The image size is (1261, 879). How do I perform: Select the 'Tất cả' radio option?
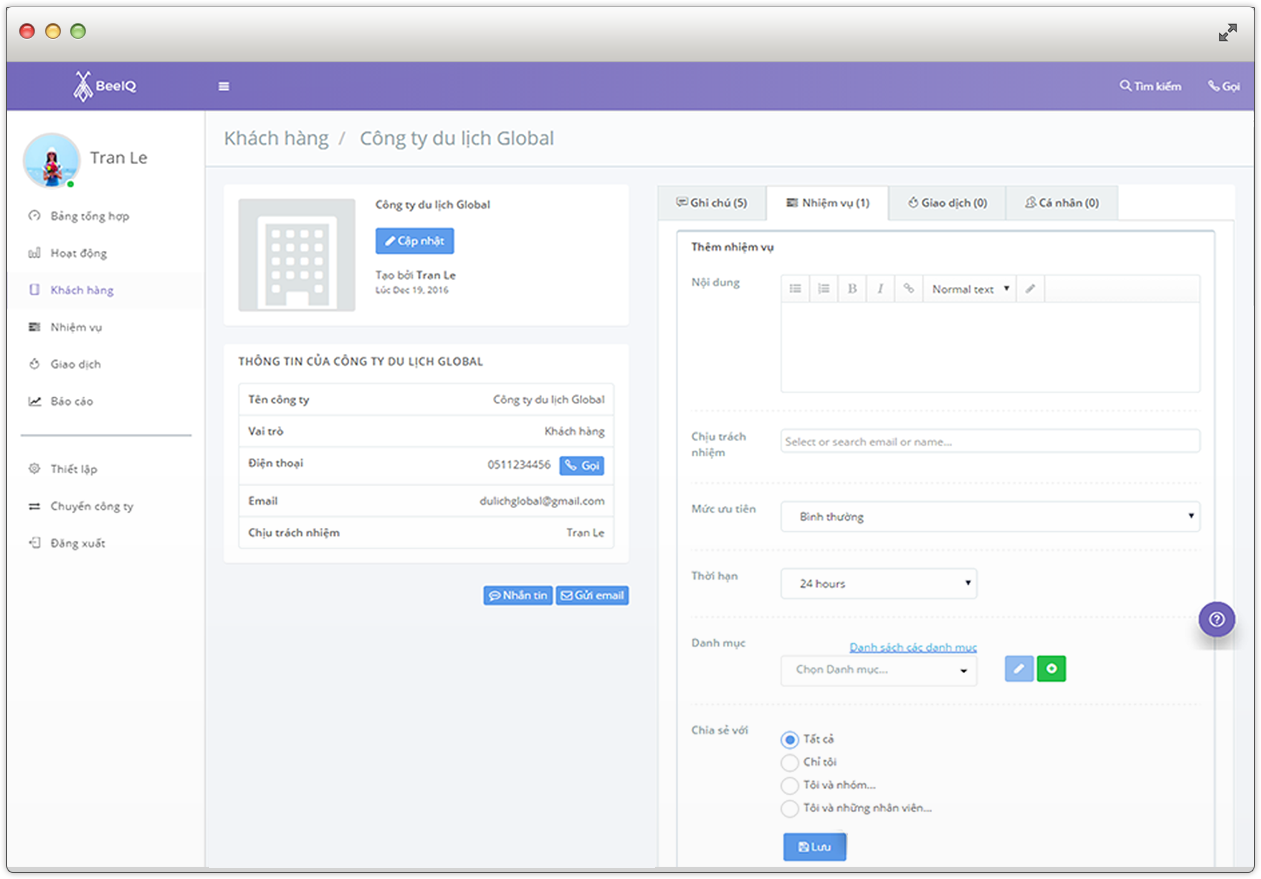tap(790, 740)
